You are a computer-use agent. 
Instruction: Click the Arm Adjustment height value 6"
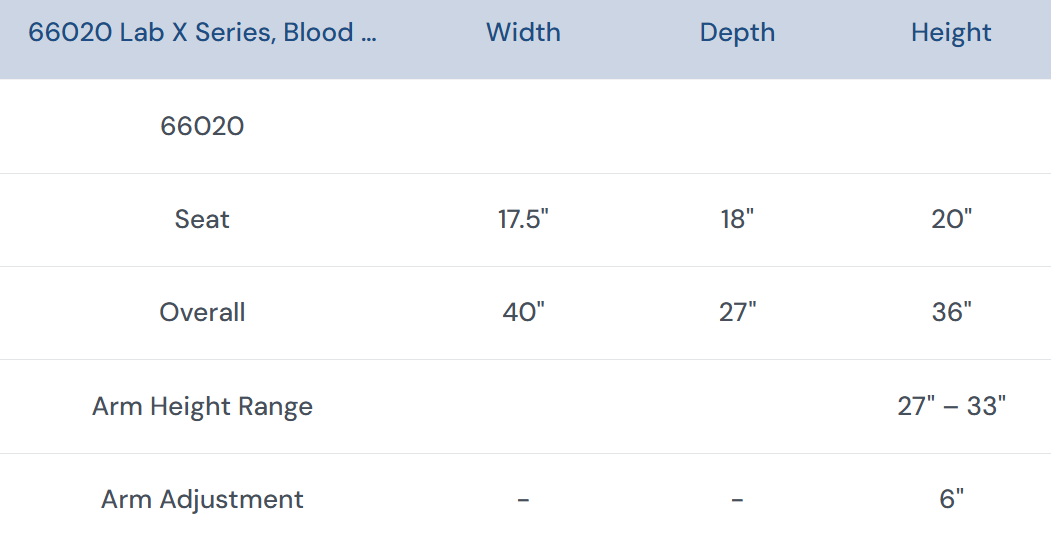[x=951, y=499]
